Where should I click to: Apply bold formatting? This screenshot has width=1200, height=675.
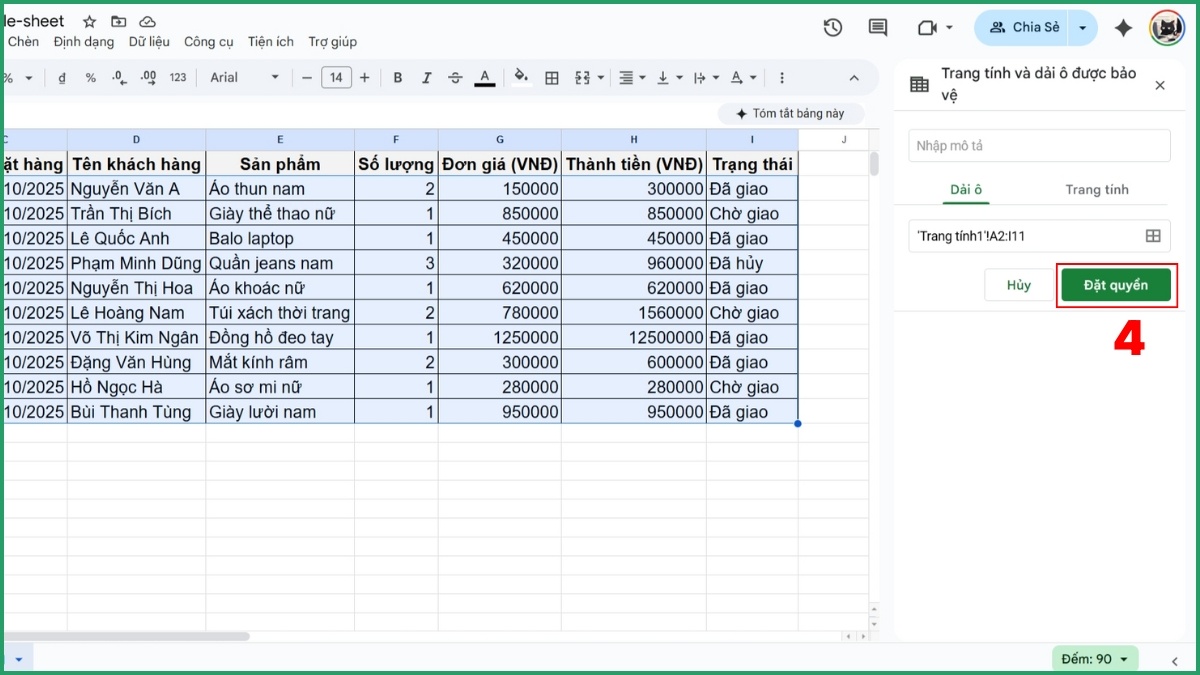[x=398, y=78]
